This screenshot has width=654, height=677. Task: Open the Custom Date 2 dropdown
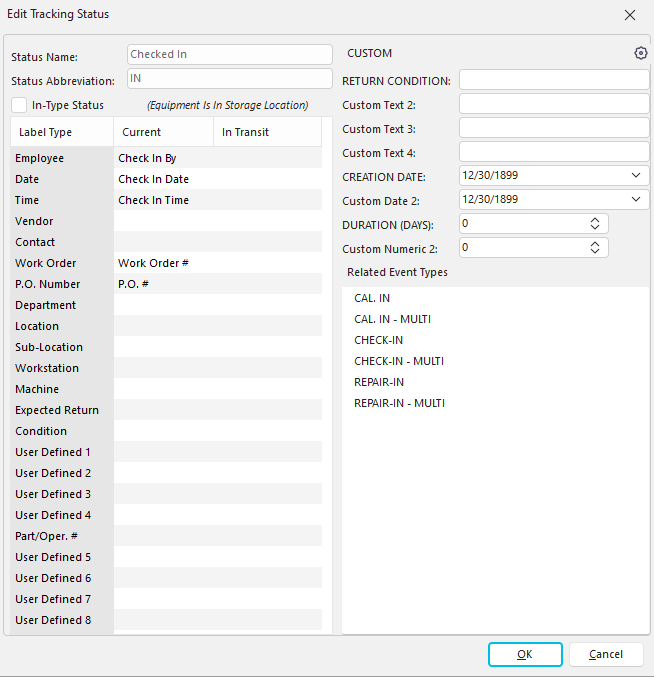[638, 200]
